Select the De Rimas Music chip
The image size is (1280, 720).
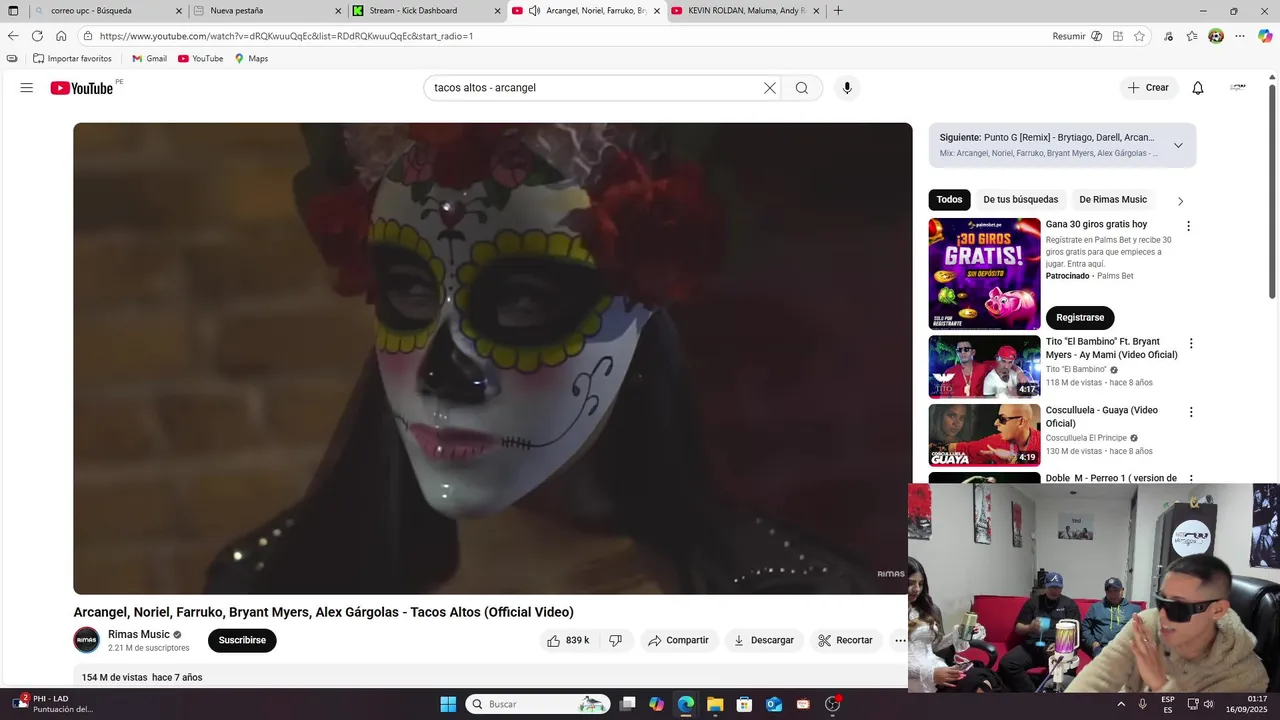click(1113, 199)
